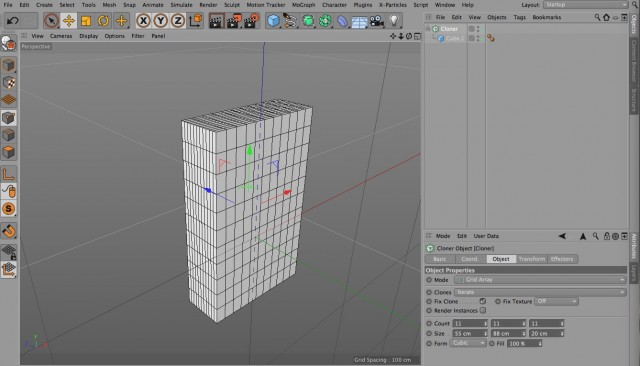Open the Layout dropdown showing Startup
640x366 pixels.
(585, 4)
